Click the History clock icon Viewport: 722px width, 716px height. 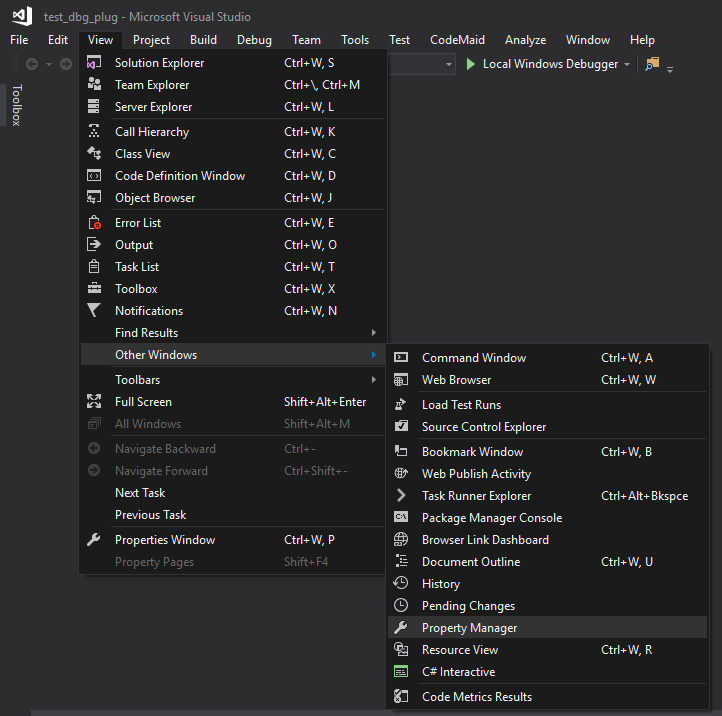click(401, 583)
